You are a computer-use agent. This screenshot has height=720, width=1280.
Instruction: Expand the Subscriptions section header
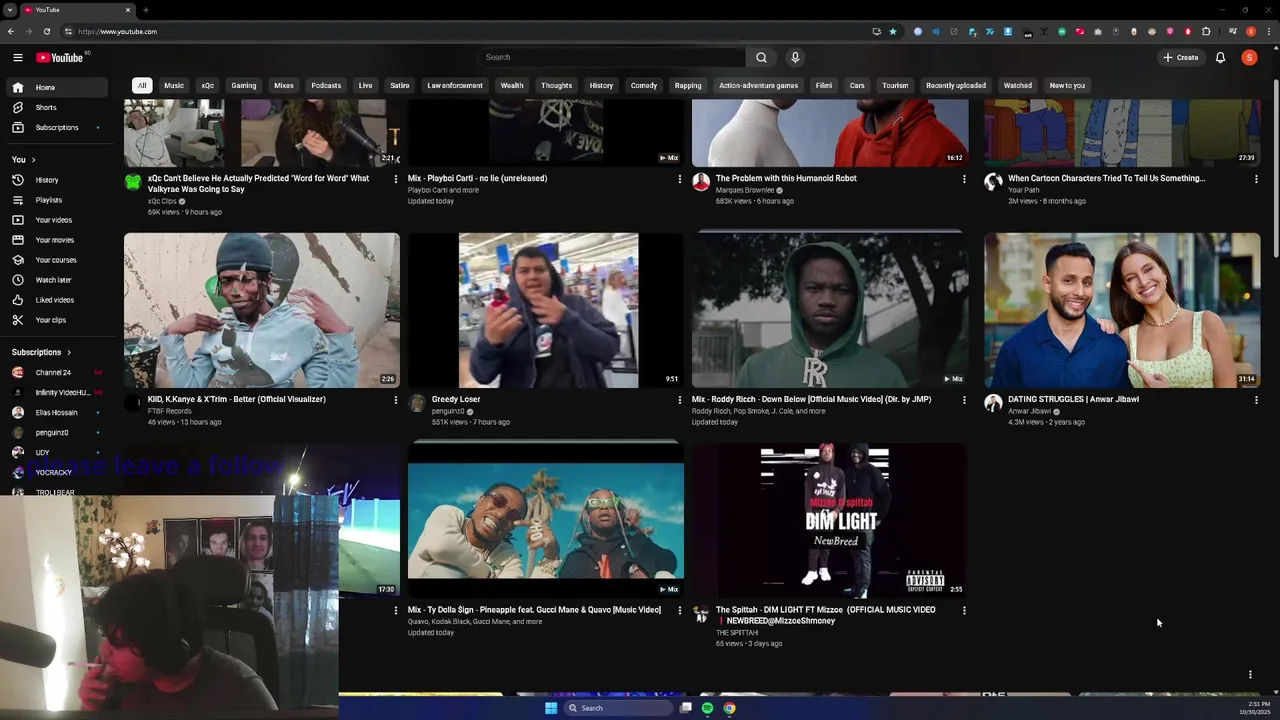point(41,352)
